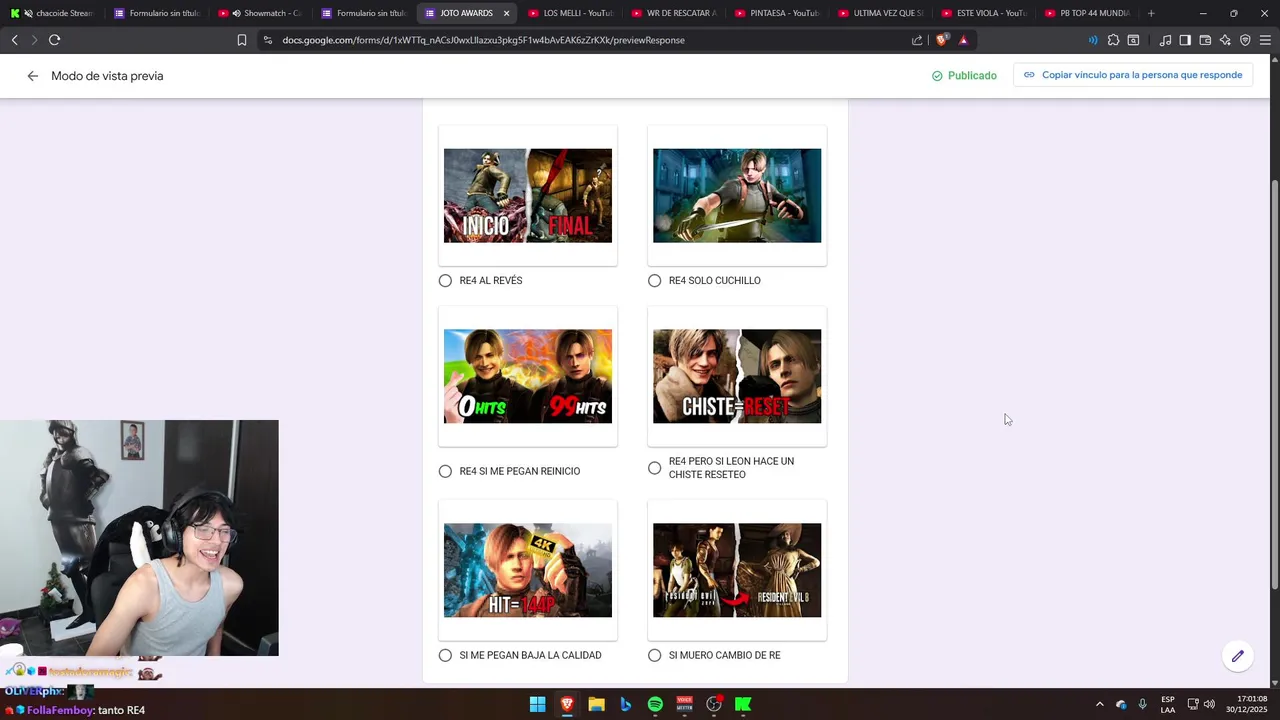Select the RE4 SOLO CUCHILLO option
This screenshot has width=1280, height=720.
coord(655,281)
